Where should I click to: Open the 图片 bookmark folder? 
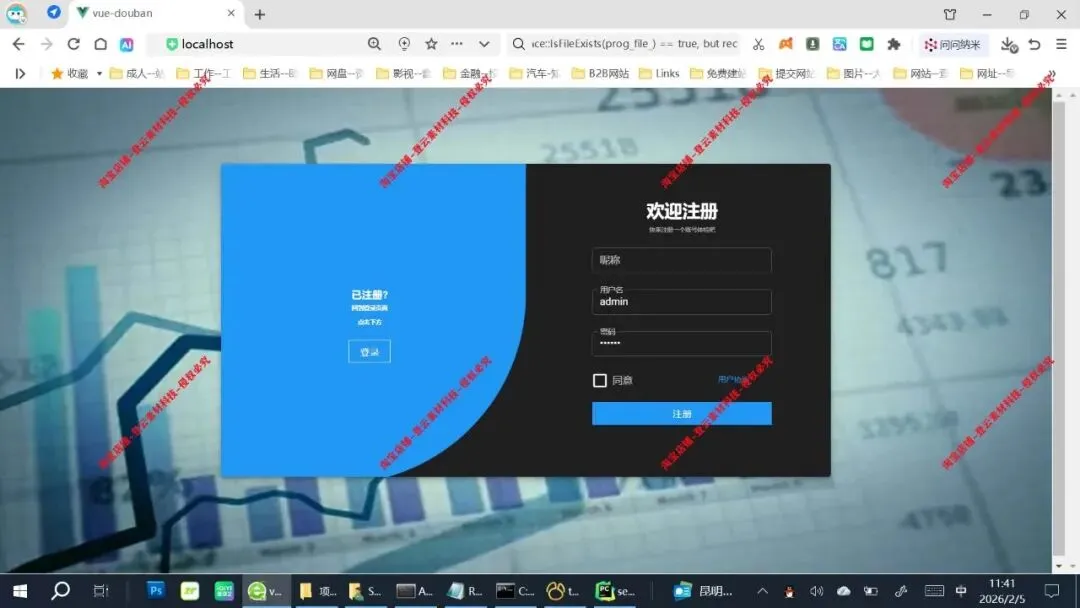[853, 73]
